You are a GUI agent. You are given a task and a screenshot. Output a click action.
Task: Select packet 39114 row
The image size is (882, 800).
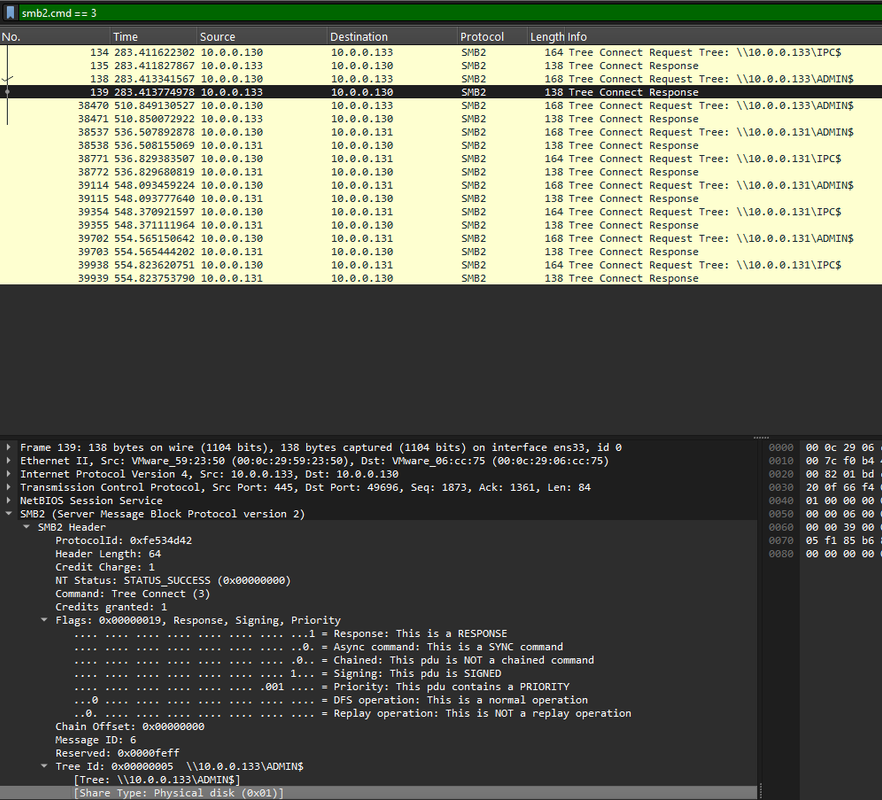(x=441, y=186)
